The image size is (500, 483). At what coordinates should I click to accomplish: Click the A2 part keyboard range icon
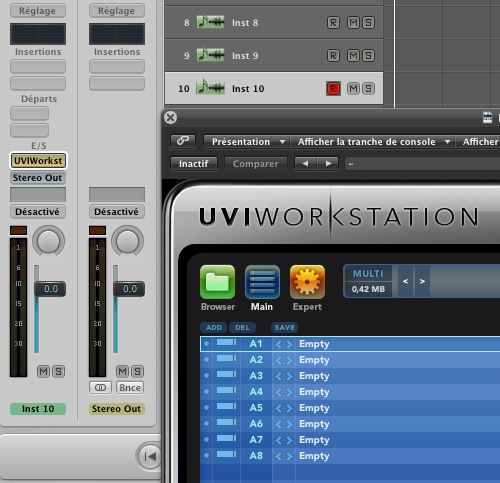click(226, 358)
